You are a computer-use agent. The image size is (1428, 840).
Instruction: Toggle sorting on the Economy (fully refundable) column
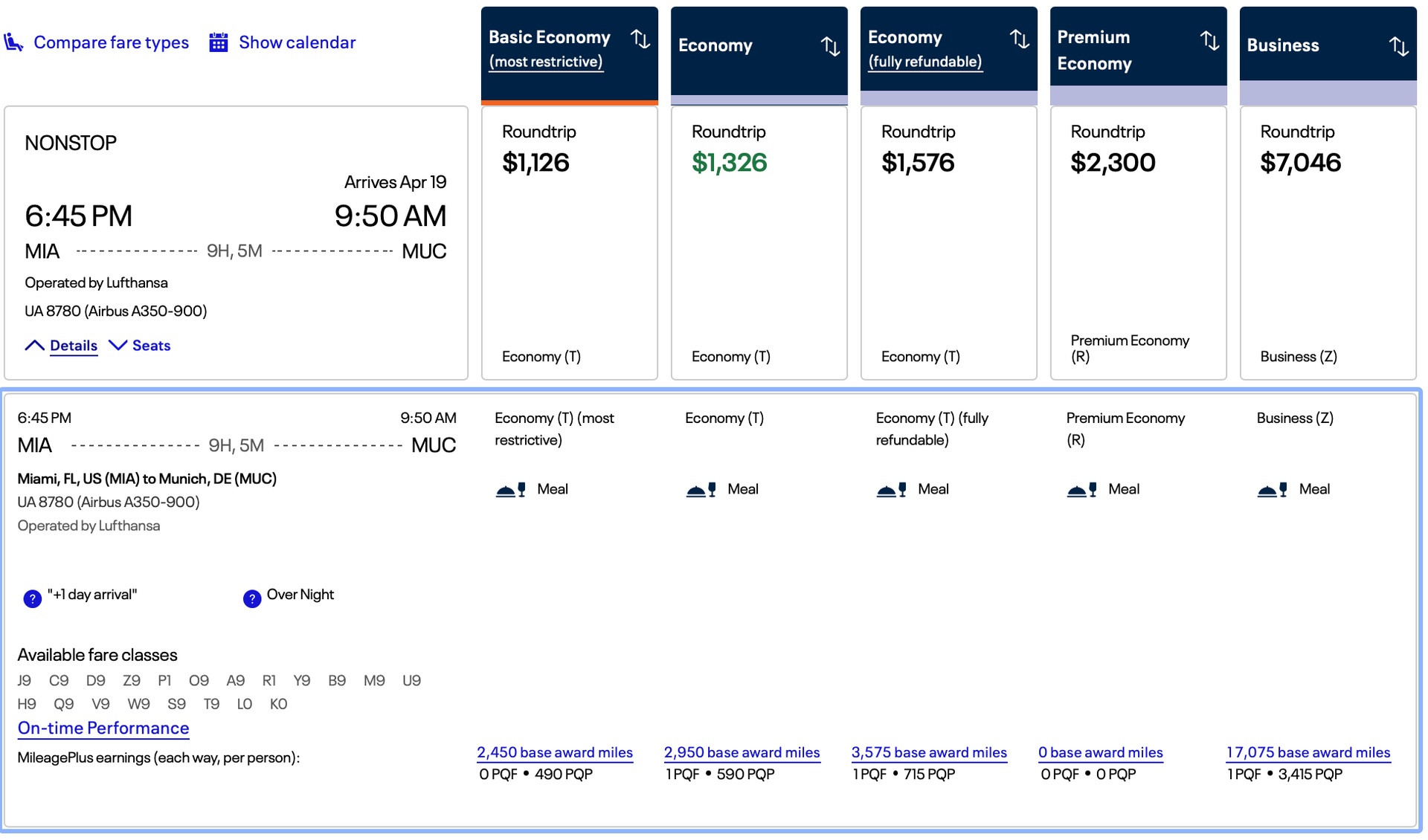[1020, 38]
